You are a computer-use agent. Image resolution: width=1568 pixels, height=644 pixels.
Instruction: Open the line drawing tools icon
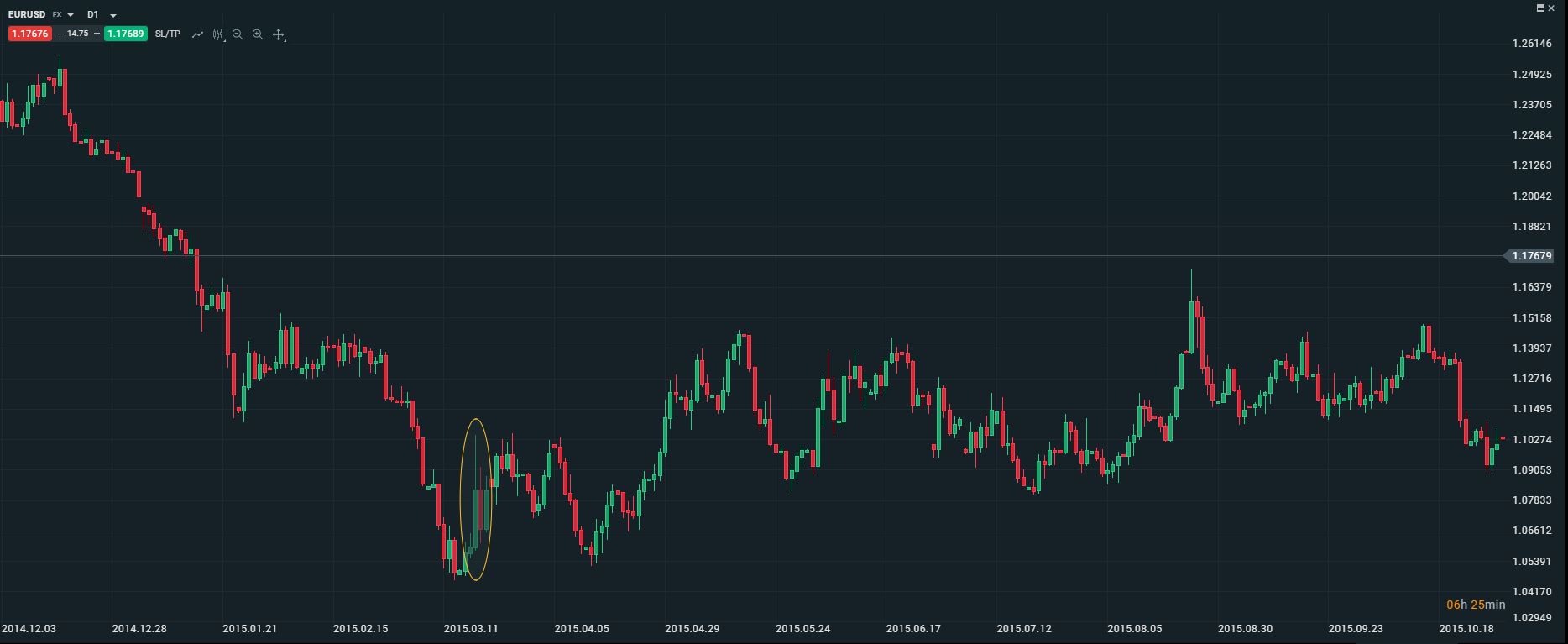coord(197,34)
